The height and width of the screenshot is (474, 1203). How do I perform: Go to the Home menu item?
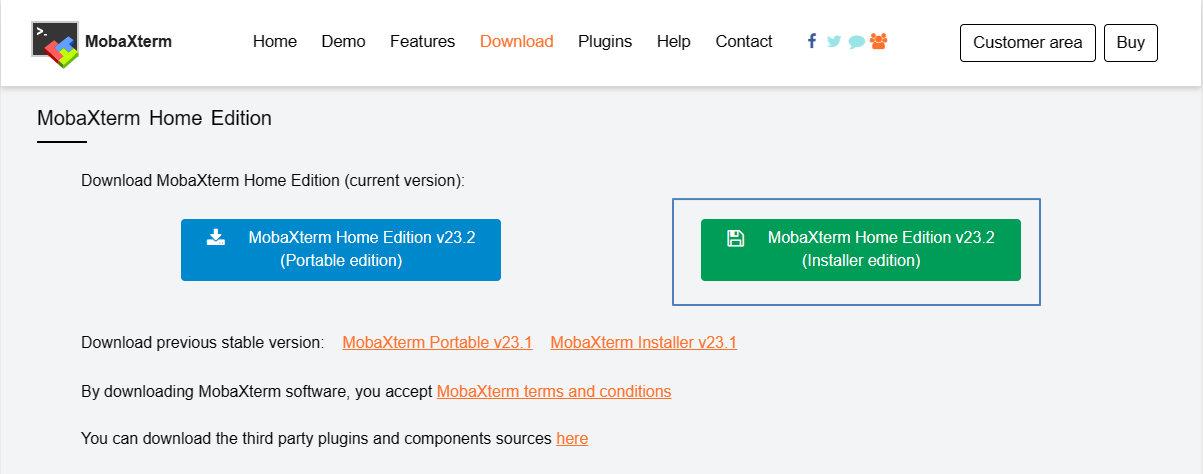pos(275,42)
